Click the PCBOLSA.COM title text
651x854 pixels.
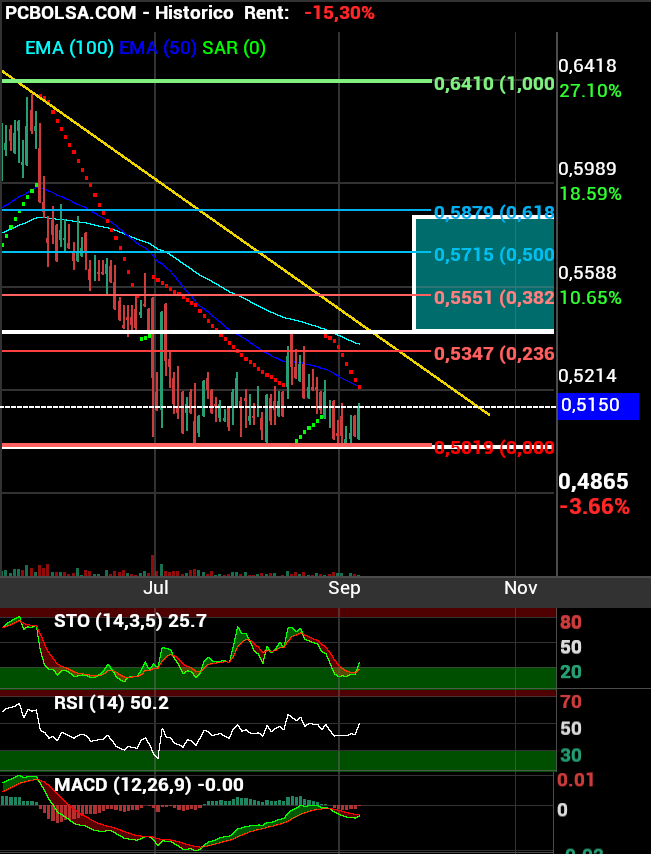pos(69,13)
